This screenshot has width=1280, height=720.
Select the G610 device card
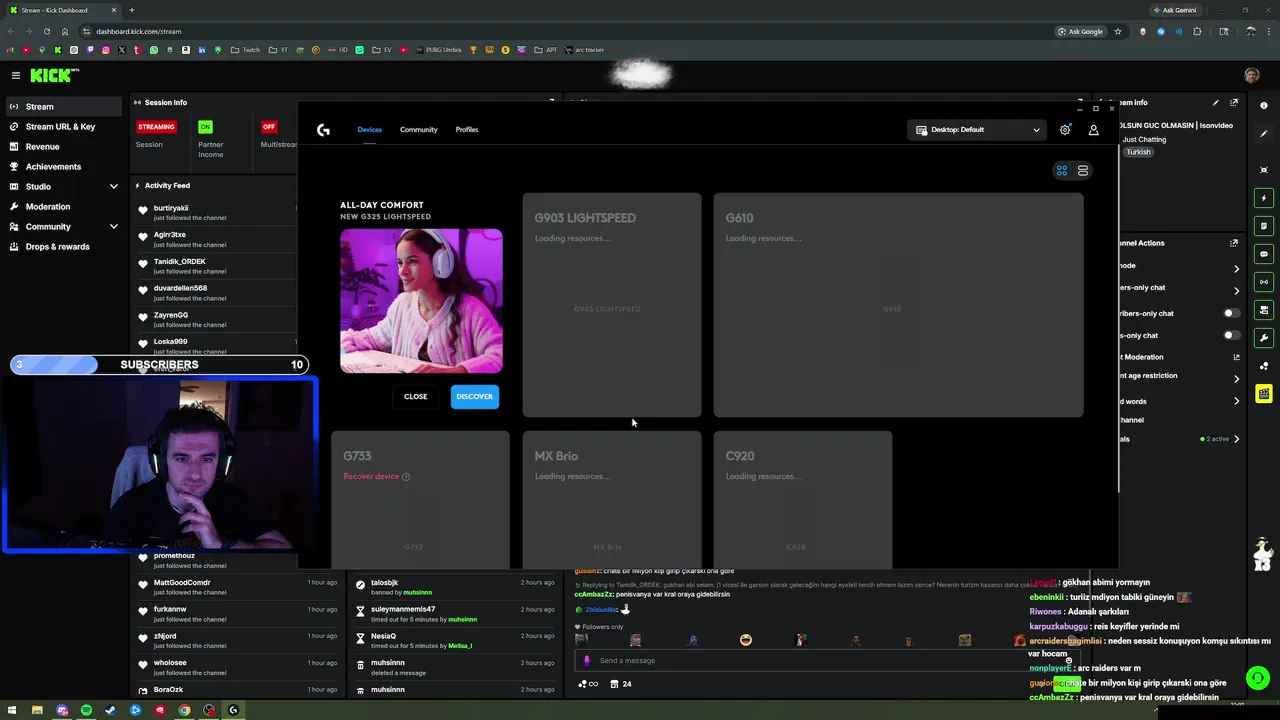pyautogui.click(x=898, y=305)
